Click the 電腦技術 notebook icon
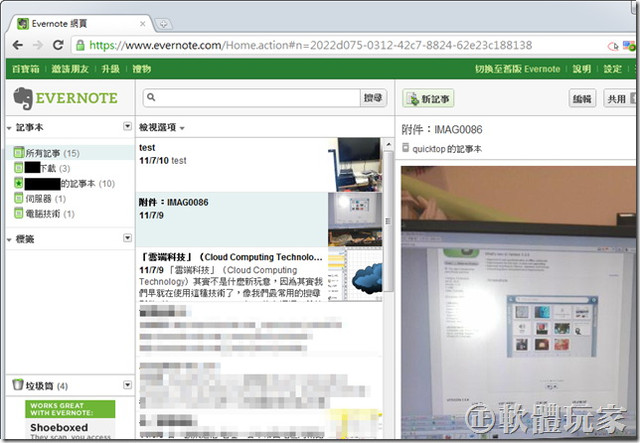The height and width of the screenshot is (443, 640). [x=18, y=213]
